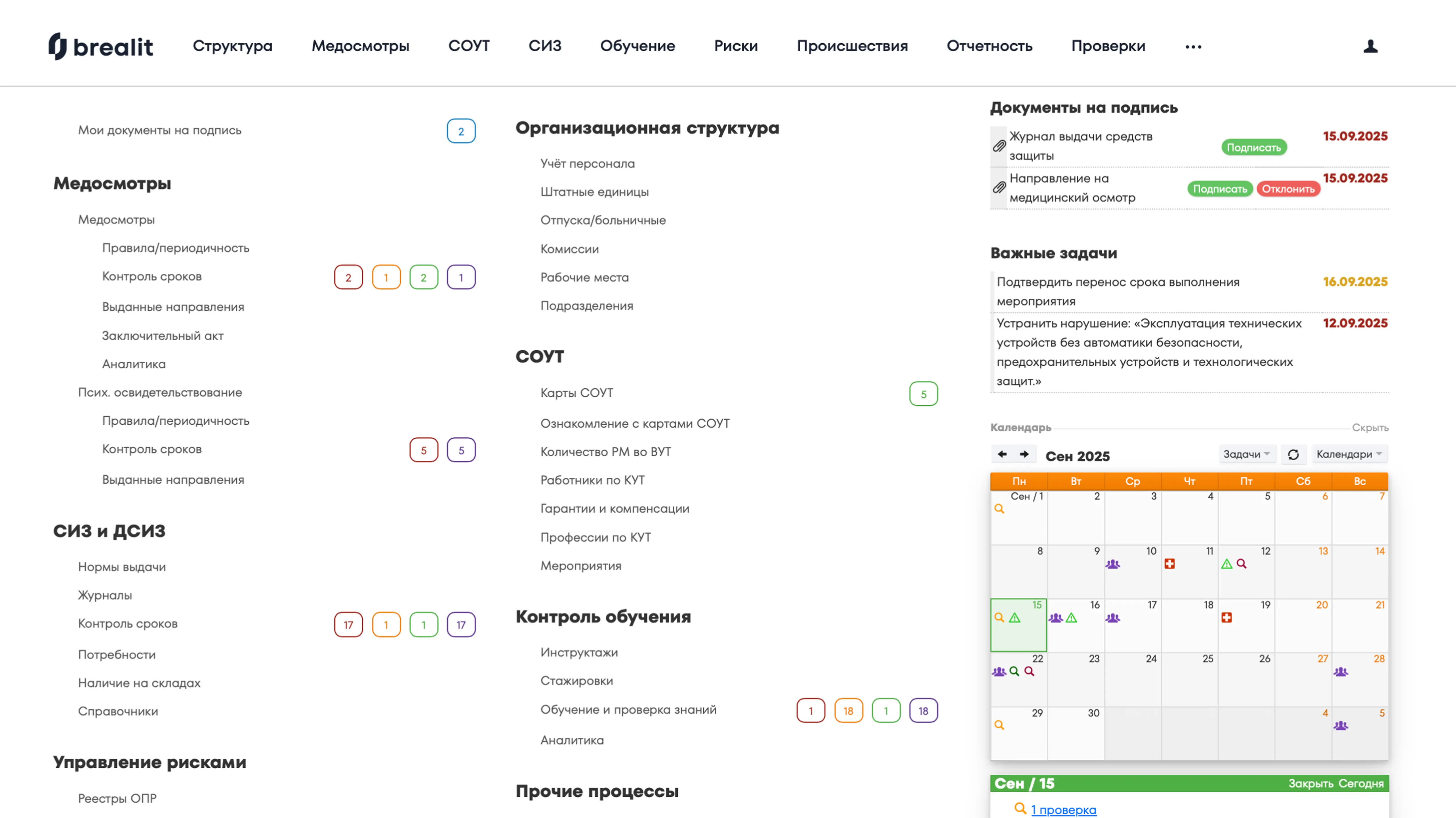Click Отклонить for medical exam referral
1456x818 pixels.
(x=1288, y=189)
